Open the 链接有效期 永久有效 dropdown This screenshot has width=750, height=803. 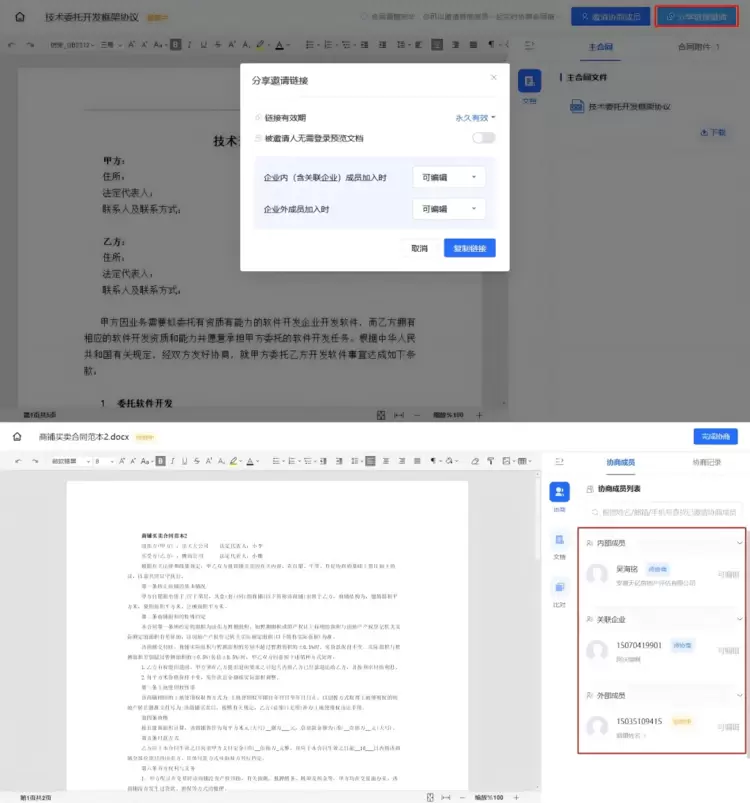click(x=476, y=117)
